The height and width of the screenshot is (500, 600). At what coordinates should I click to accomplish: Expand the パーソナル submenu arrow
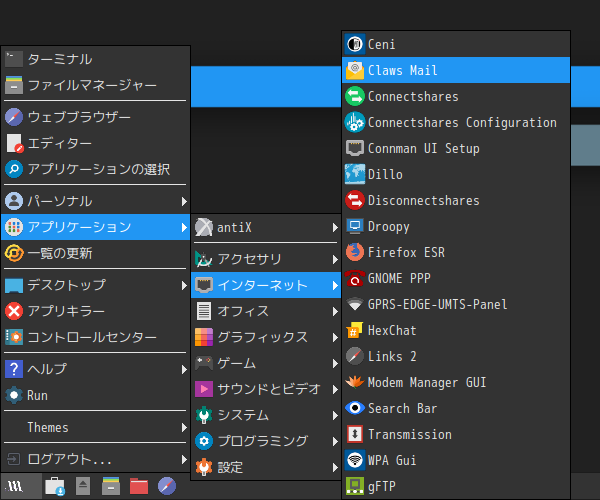pyautogui.click(x=184, y=201)
